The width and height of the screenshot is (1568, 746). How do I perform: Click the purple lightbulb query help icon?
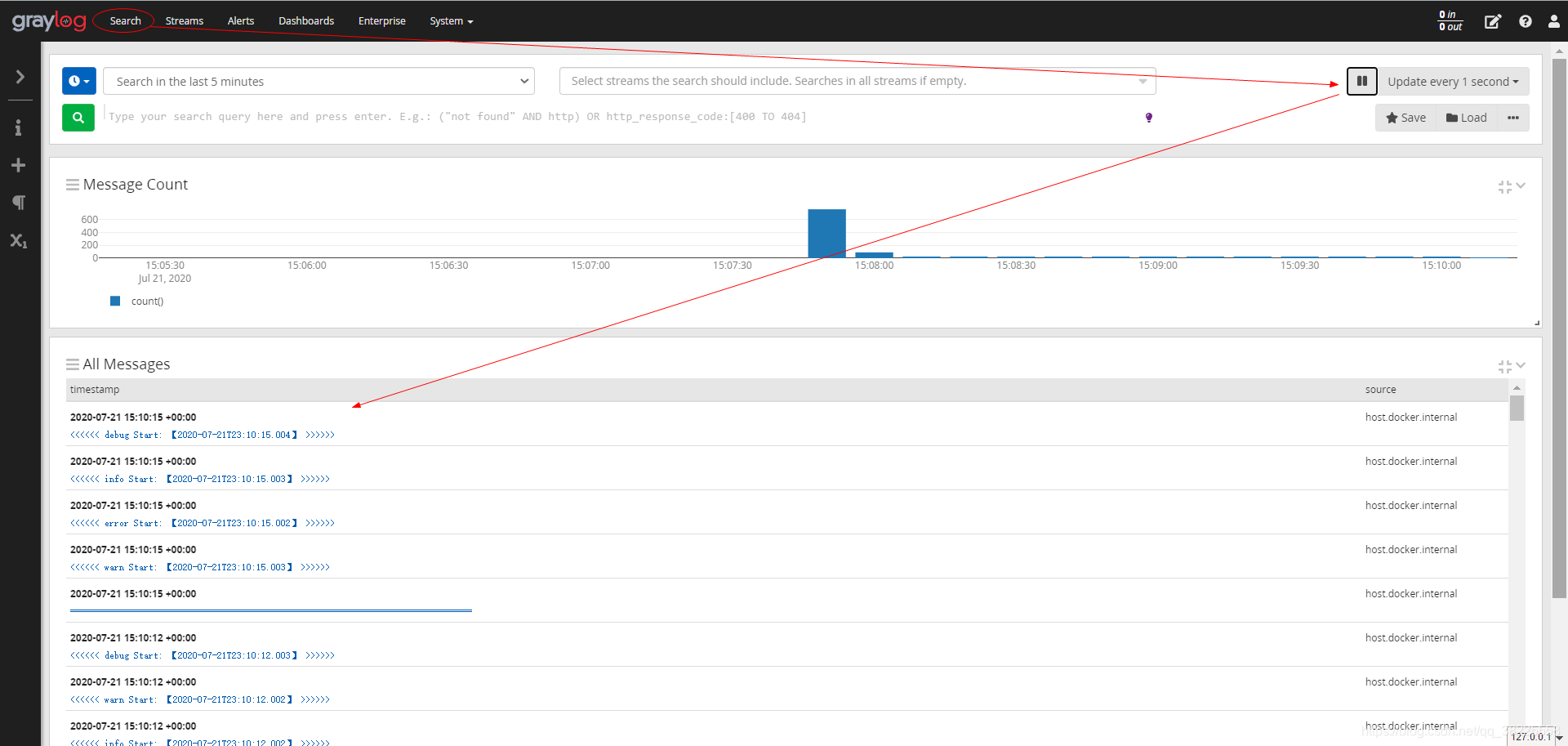[x=1149, y=118]
